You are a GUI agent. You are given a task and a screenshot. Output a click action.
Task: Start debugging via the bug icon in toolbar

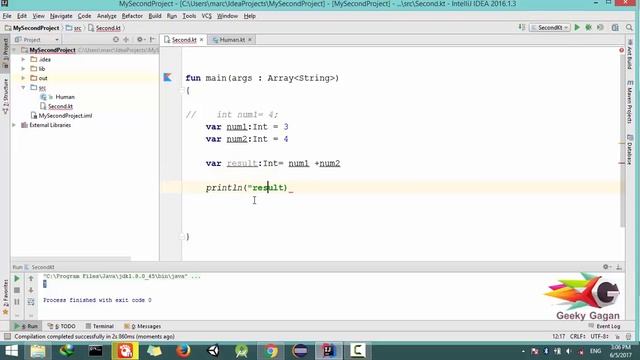click(589, 27)
